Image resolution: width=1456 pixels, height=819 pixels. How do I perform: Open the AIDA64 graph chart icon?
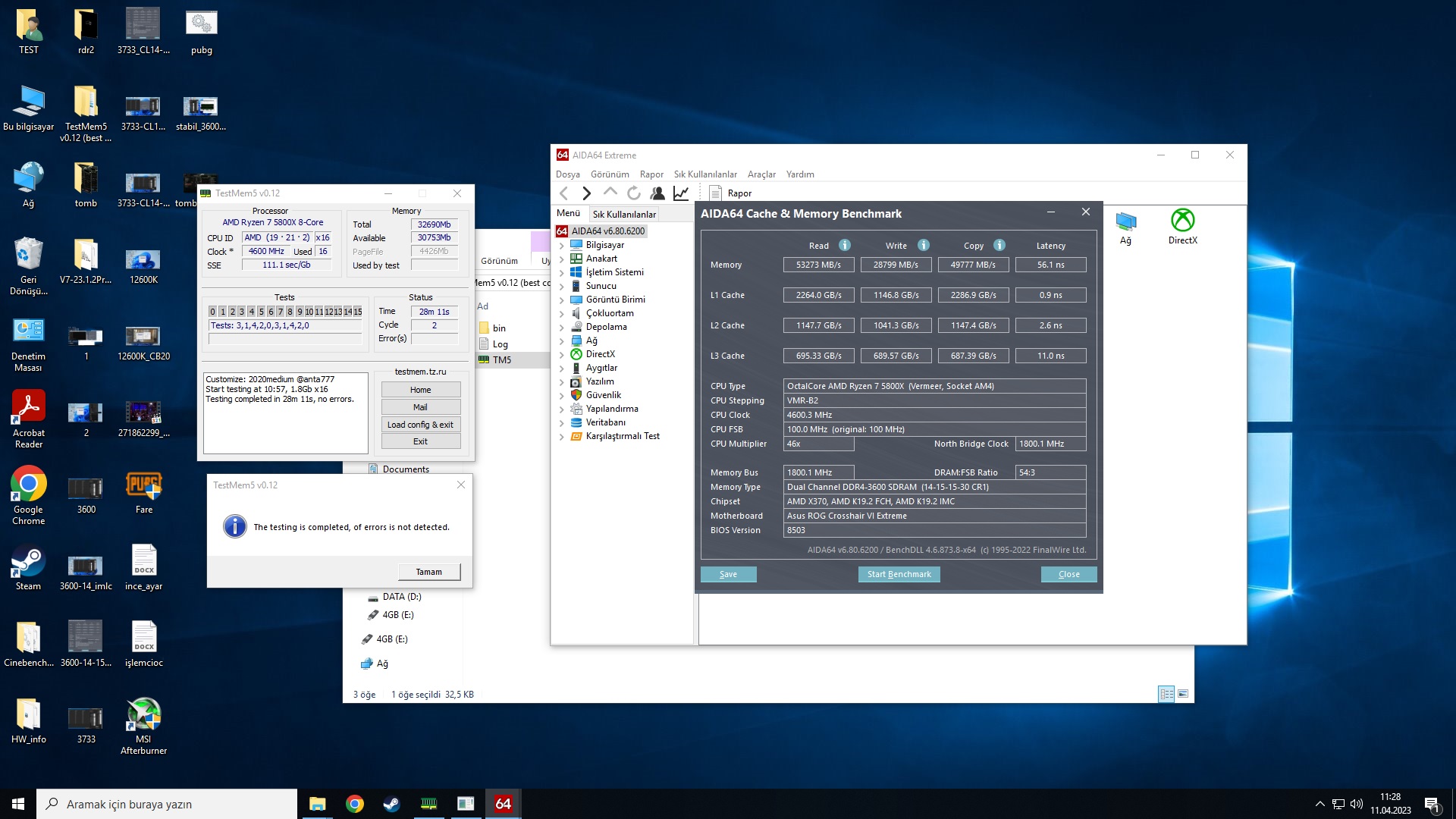pyautogui.click(x=681, y=193)
